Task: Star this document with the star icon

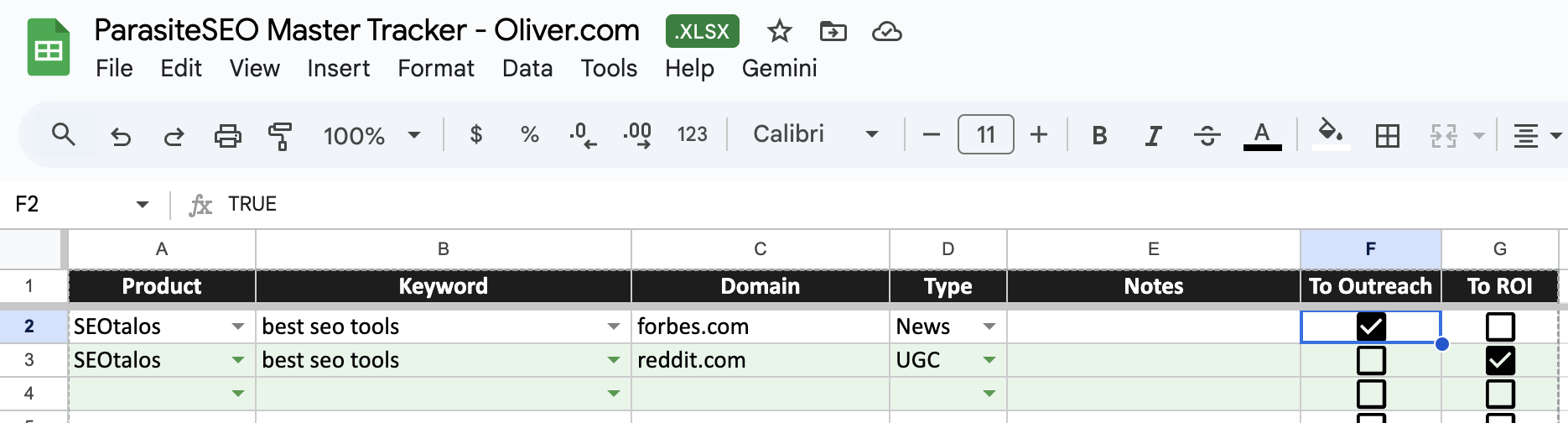Action: point(779,32)
